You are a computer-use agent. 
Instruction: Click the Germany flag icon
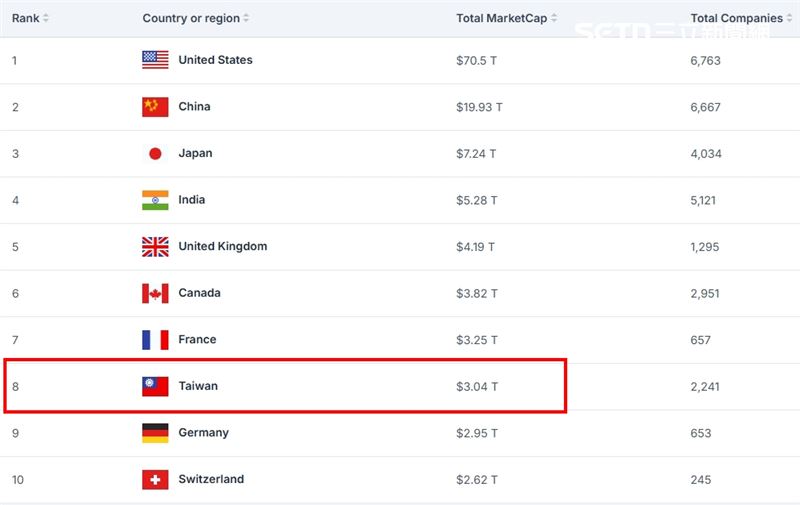pyautogui.click(x=155, y=433)
